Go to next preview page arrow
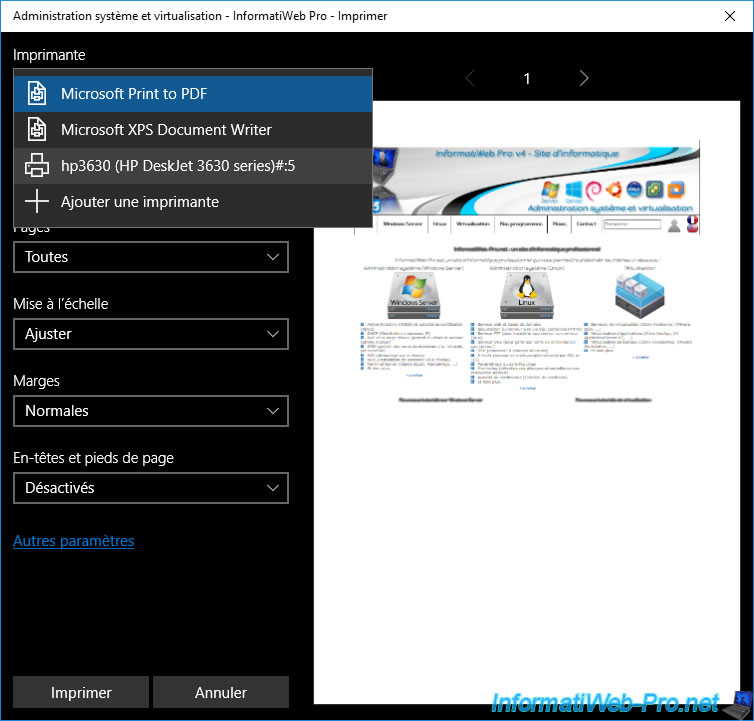This screenshot has height=721, width=754. [584, 78]
